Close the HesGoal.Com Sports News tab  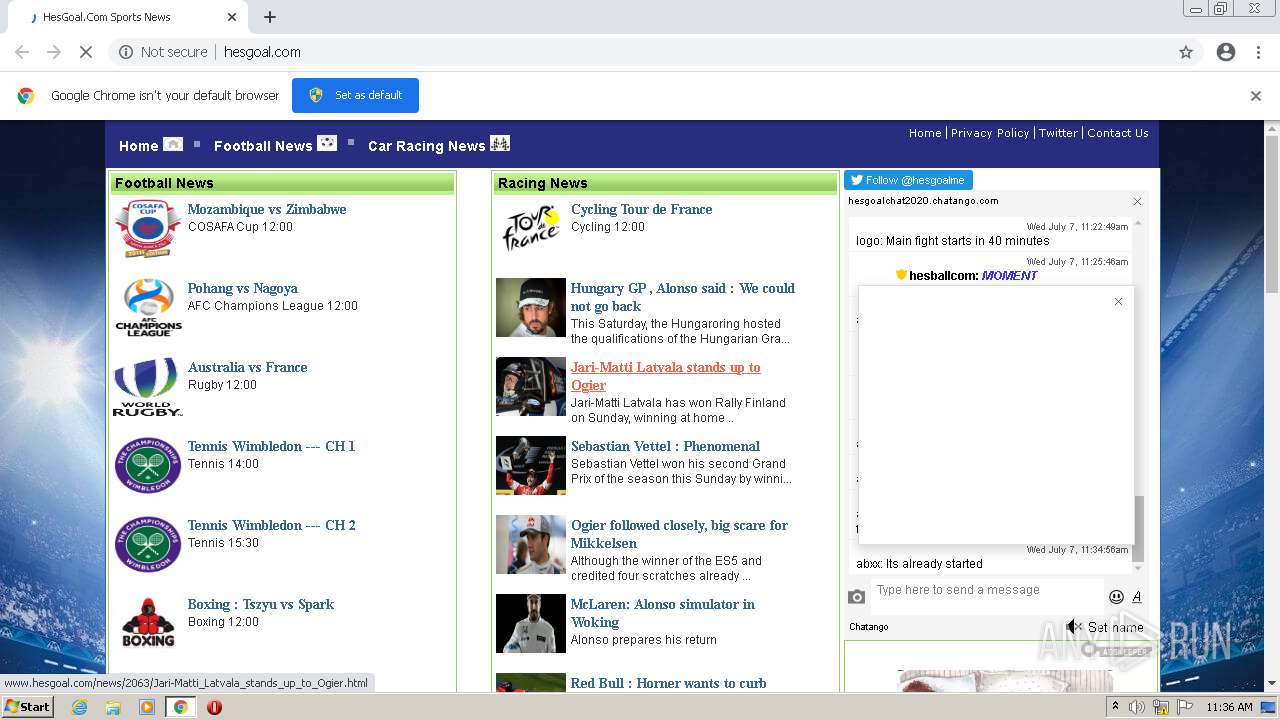232,17
